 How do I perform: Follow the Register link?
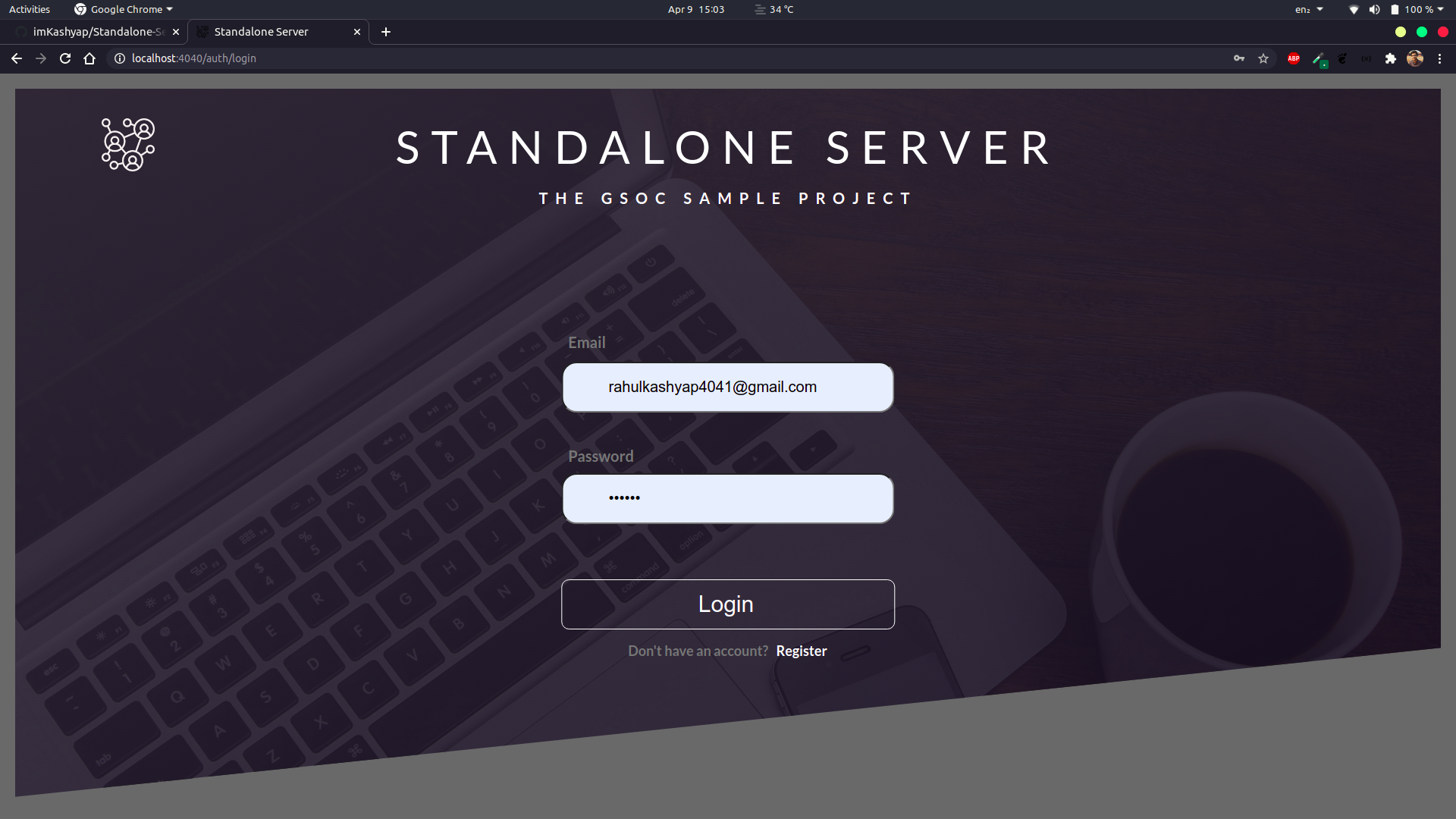tap(802, 651)
